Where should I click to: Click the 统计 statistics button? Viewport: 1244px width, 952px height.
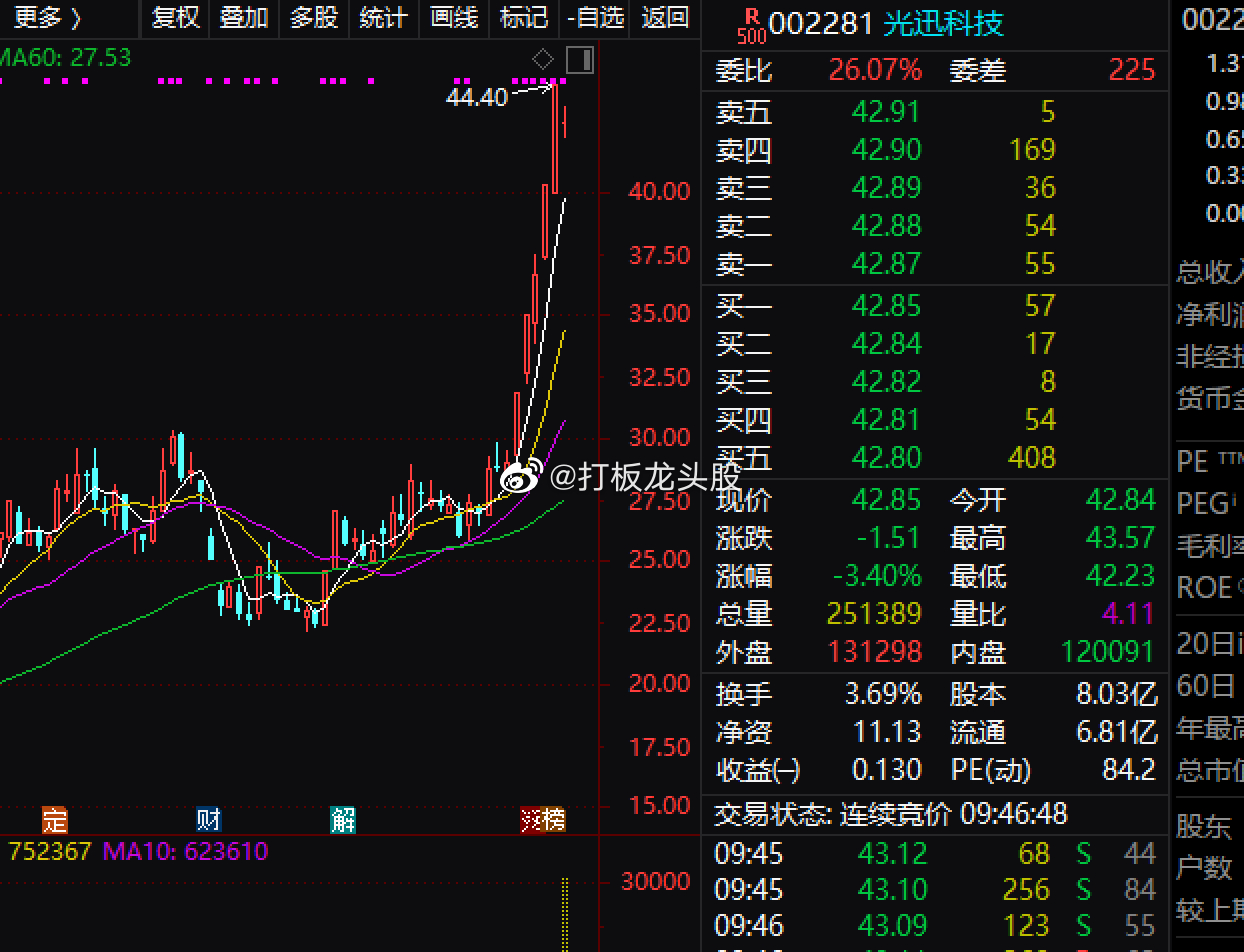point(384,17)
